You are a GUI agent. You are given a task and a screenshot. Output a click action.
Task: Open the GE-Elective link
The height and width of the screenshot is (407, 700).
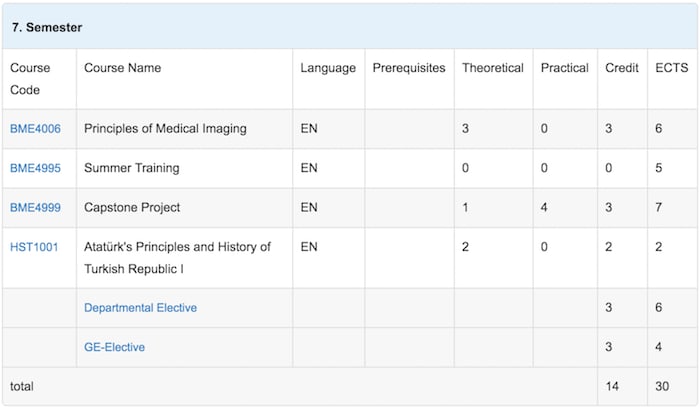[114, 347]
